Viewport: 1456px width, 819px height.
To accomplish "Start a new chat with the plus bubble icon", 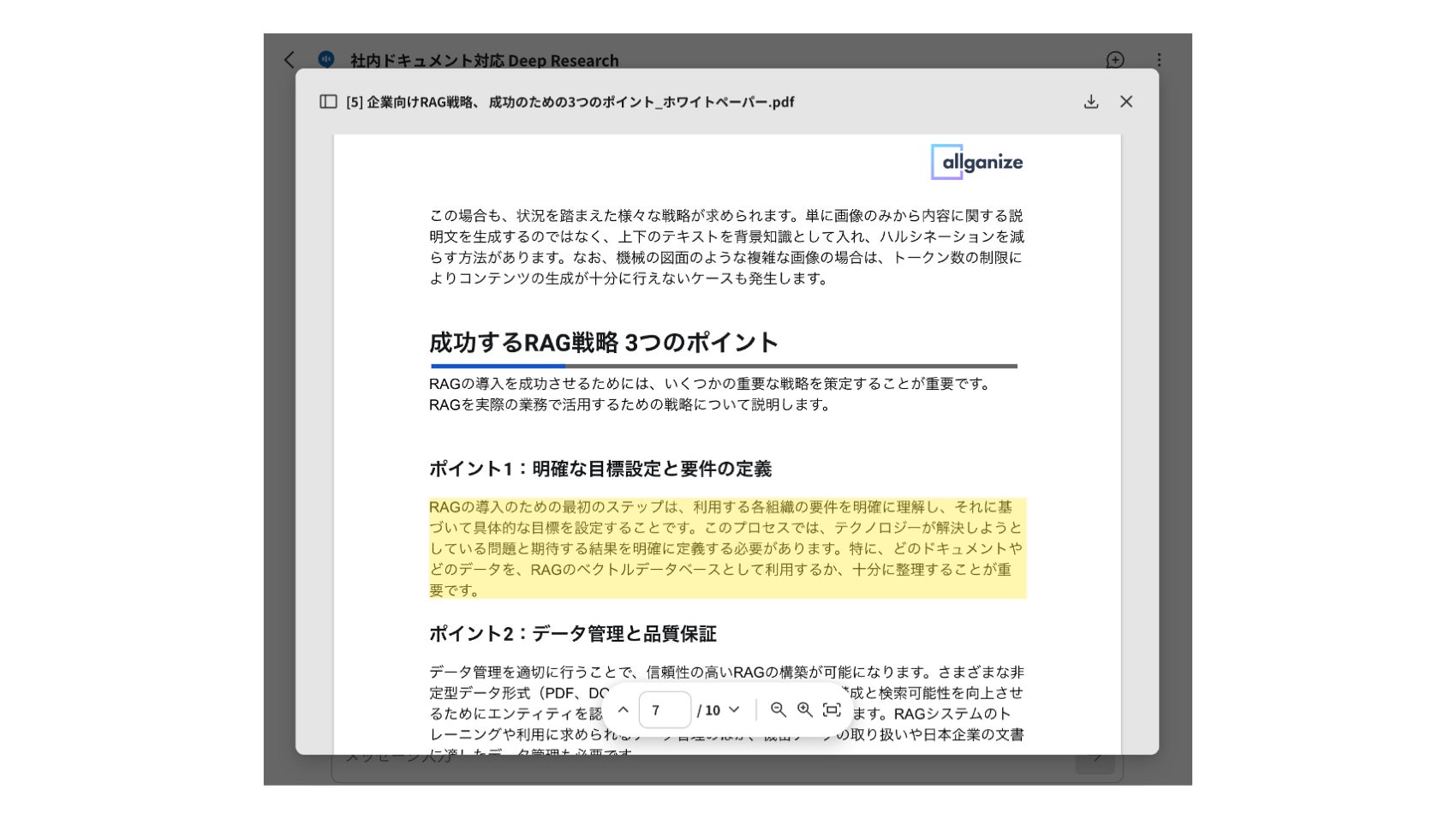I will 1115,60.
